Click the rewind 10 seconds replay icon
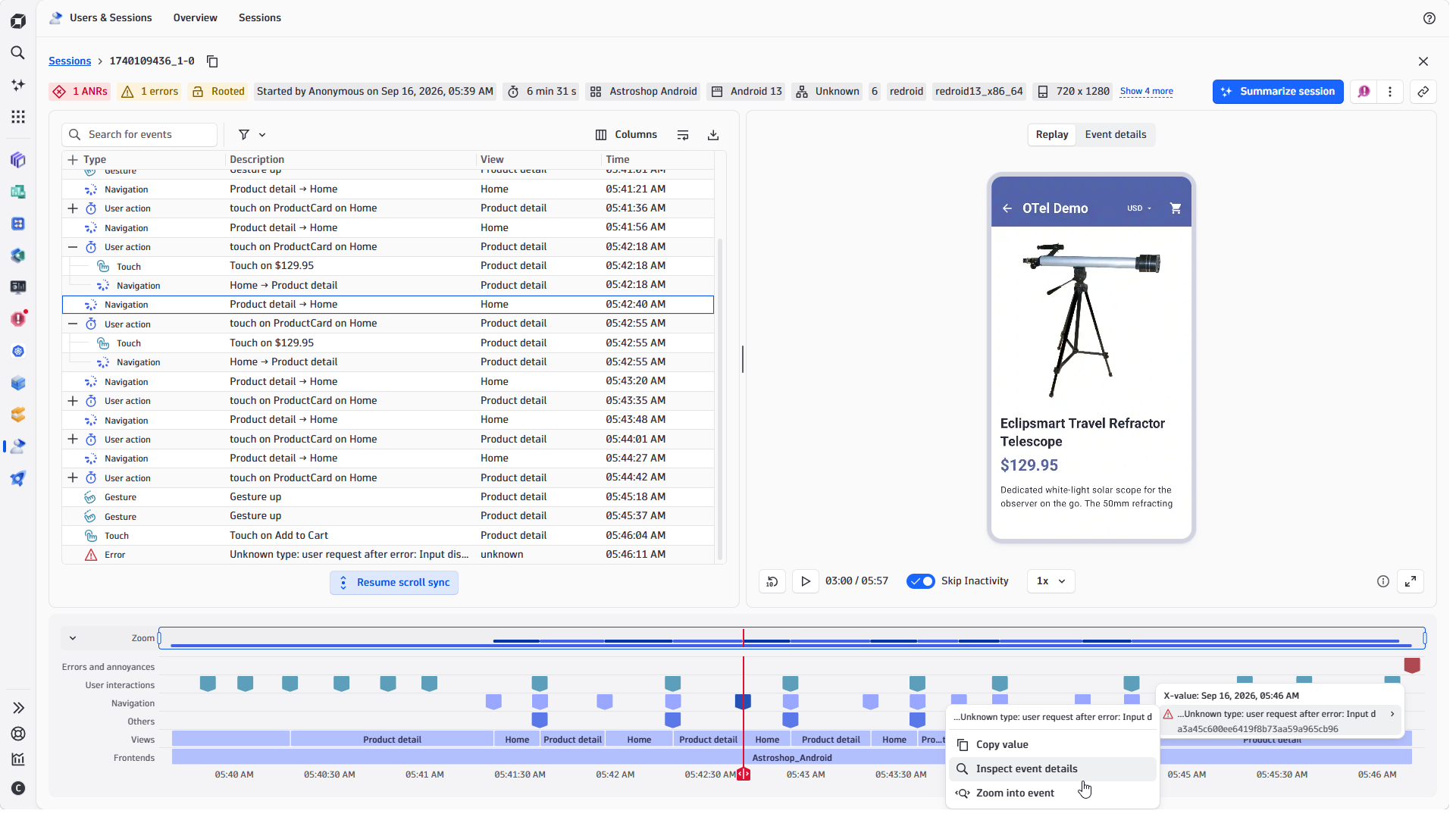 (x=773, y=582)
